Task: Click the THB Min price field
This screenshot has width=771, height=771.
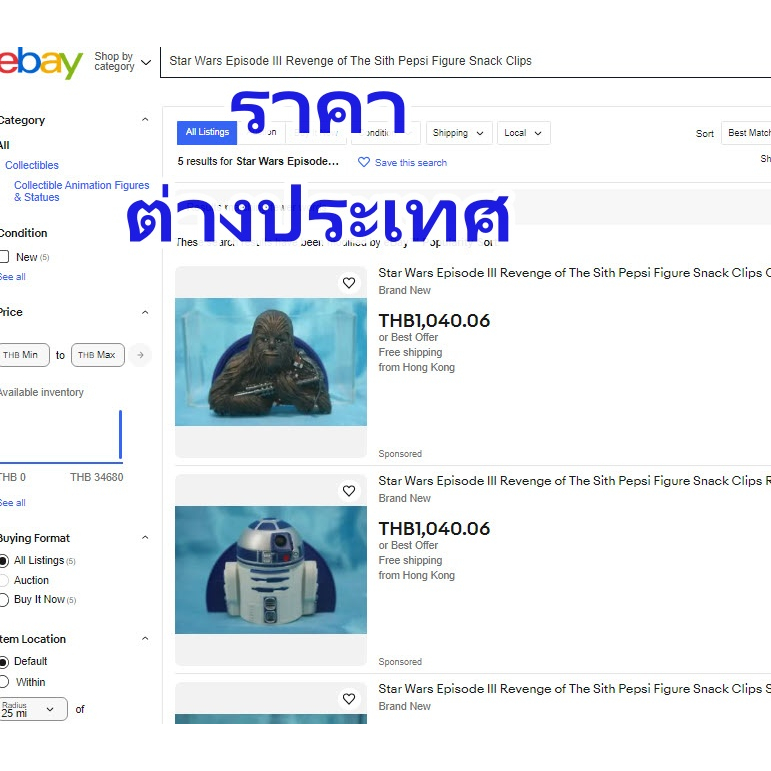Action: (x=24, y=355)
